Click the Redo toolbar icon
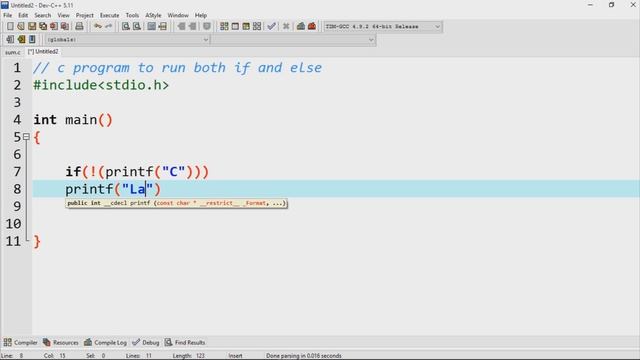Image resolution: width=640 pixels, height=360 pixels. pos(109,27)
